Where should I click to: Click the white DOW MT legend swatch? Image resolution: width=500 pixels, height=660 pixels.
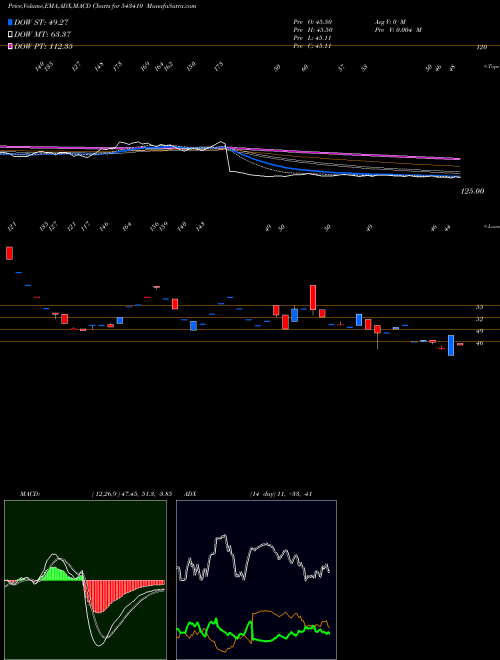[10, 35]
